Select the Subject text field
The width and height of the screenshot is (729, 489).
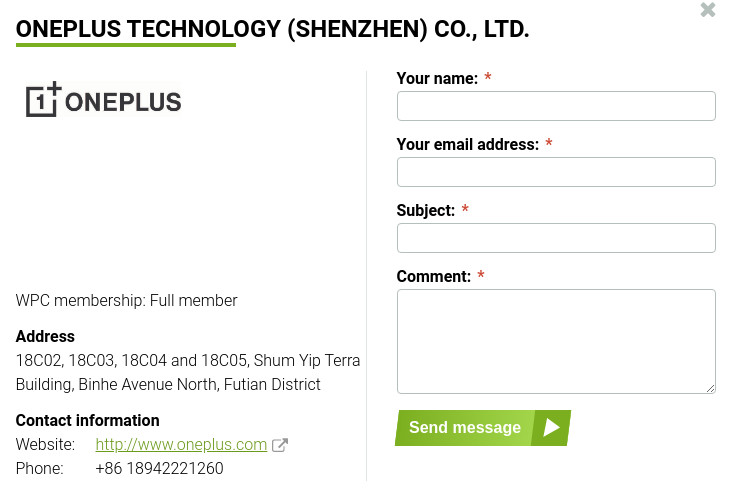(556, 238)
